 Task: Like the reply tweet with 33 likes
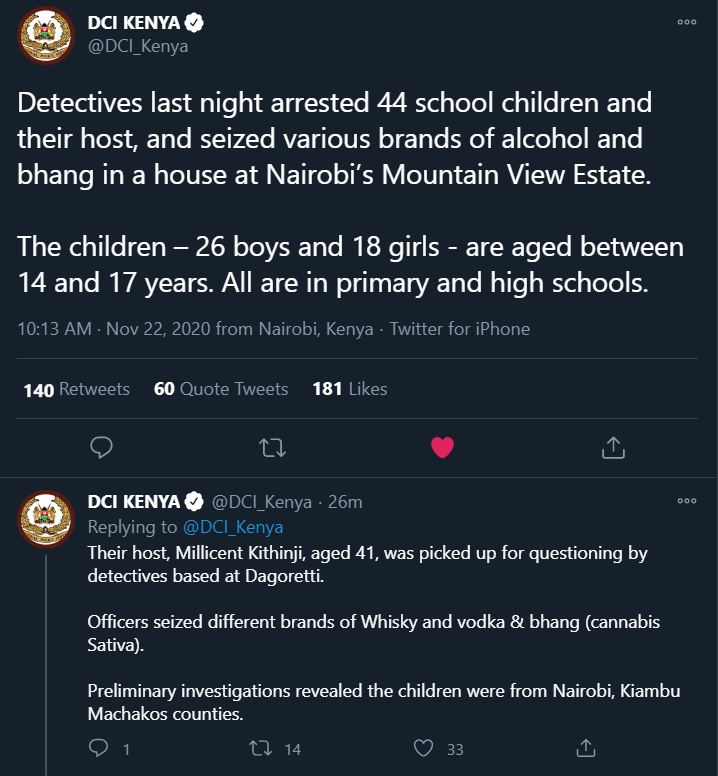423,748
